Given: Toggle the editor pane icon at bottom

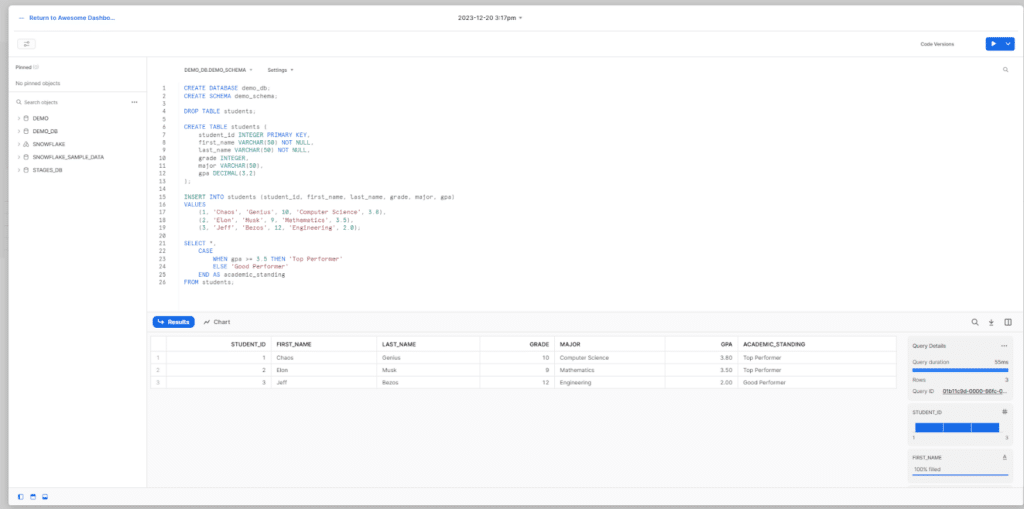Looking at the screenshot, I should pos(33,497).
